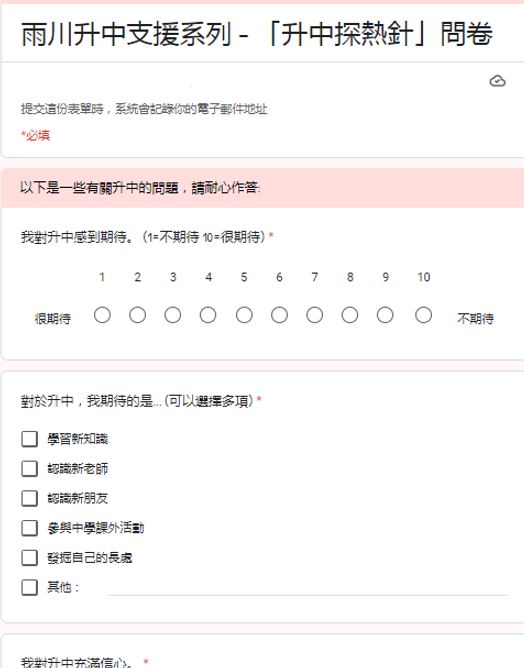Select rating 8 radio button
The height and width of the screenshot is (668, 524).
point(350,315)
